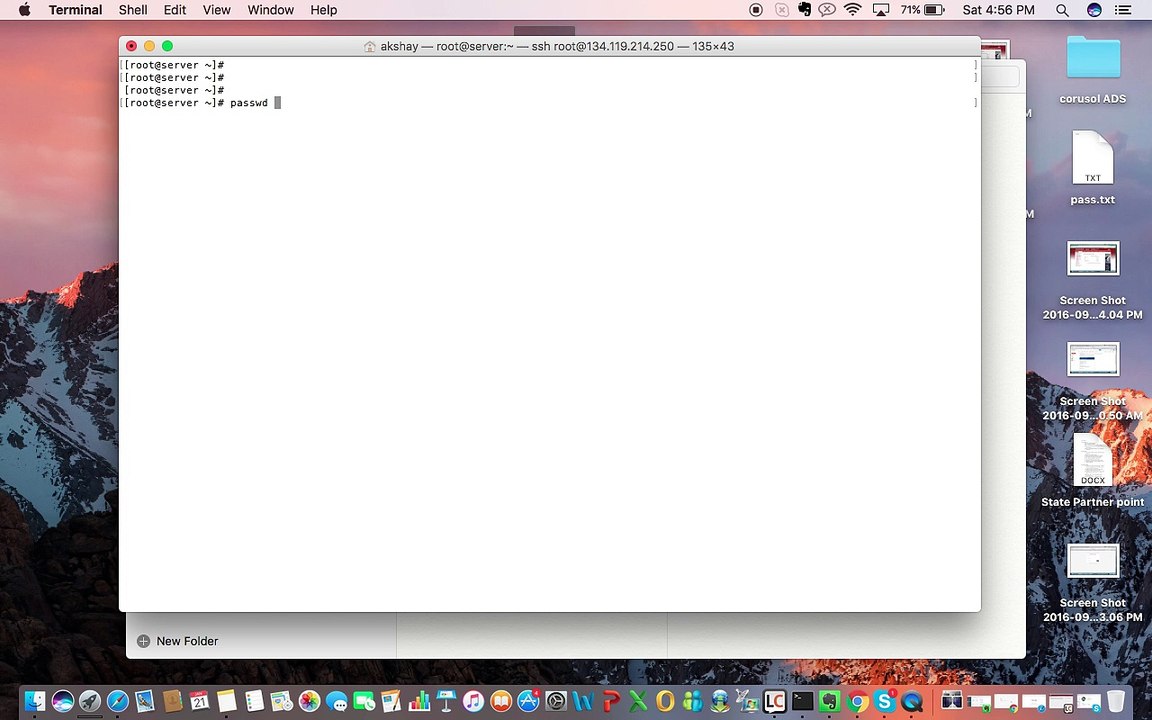Click Siri icon in menu bar

click(x=1094, y=10)
